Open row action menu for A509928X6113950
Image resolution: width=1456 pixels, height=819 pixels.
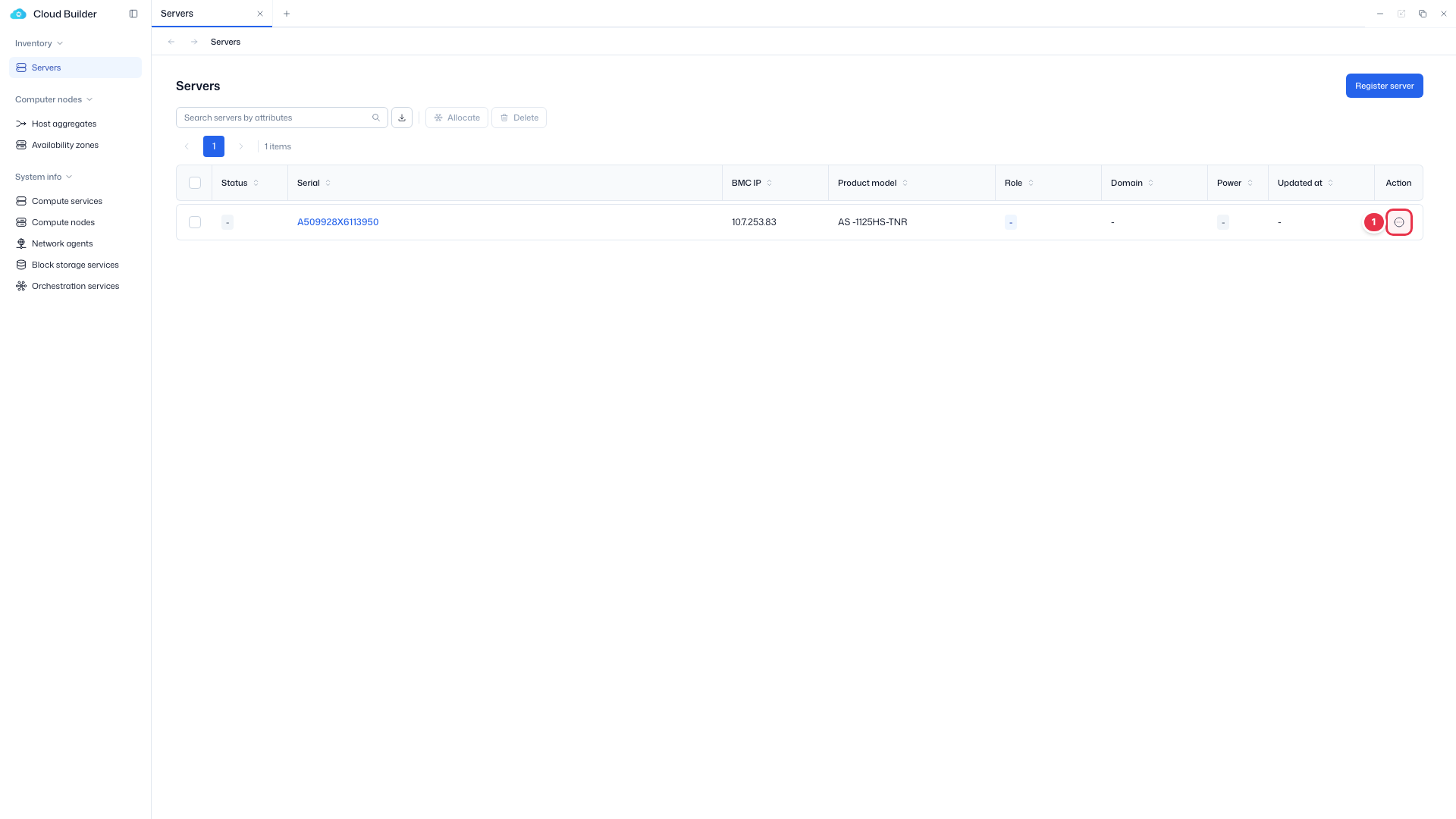point(1399,222)
